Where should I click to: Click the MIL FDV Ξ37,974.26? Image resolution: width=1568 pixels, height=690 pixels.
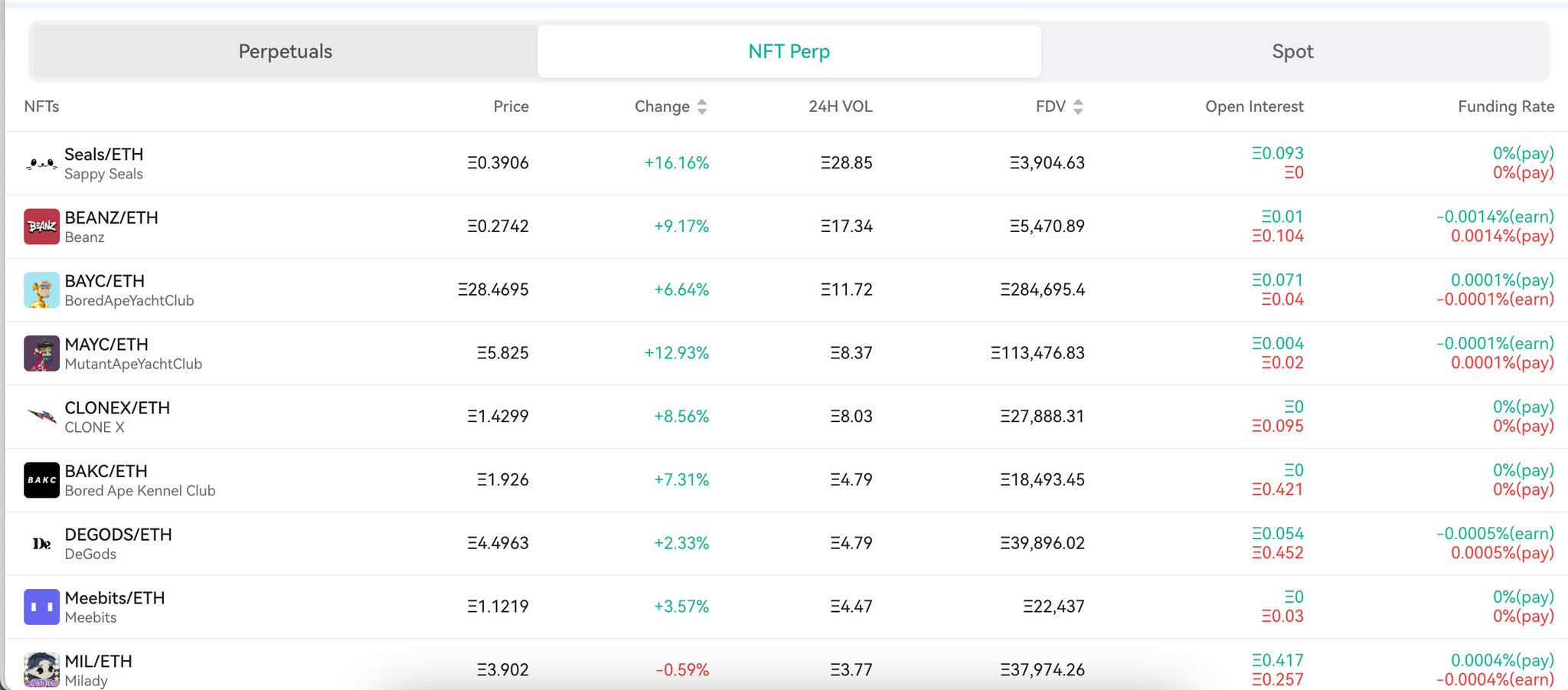(1042, 670)
